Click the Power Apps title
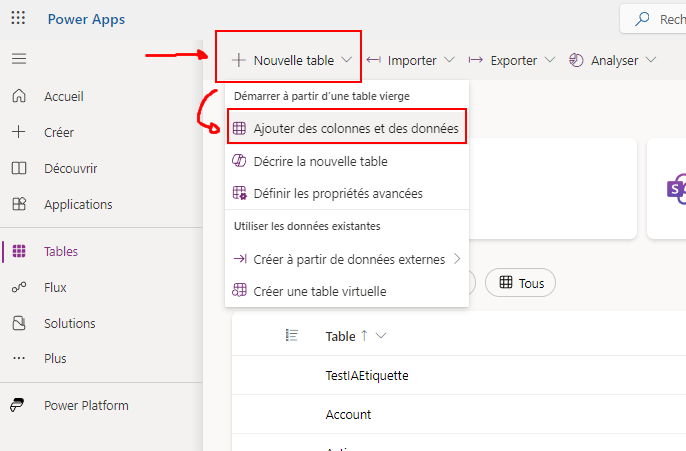686x451 pixels. pyautogui.click(x=86, y=19)
